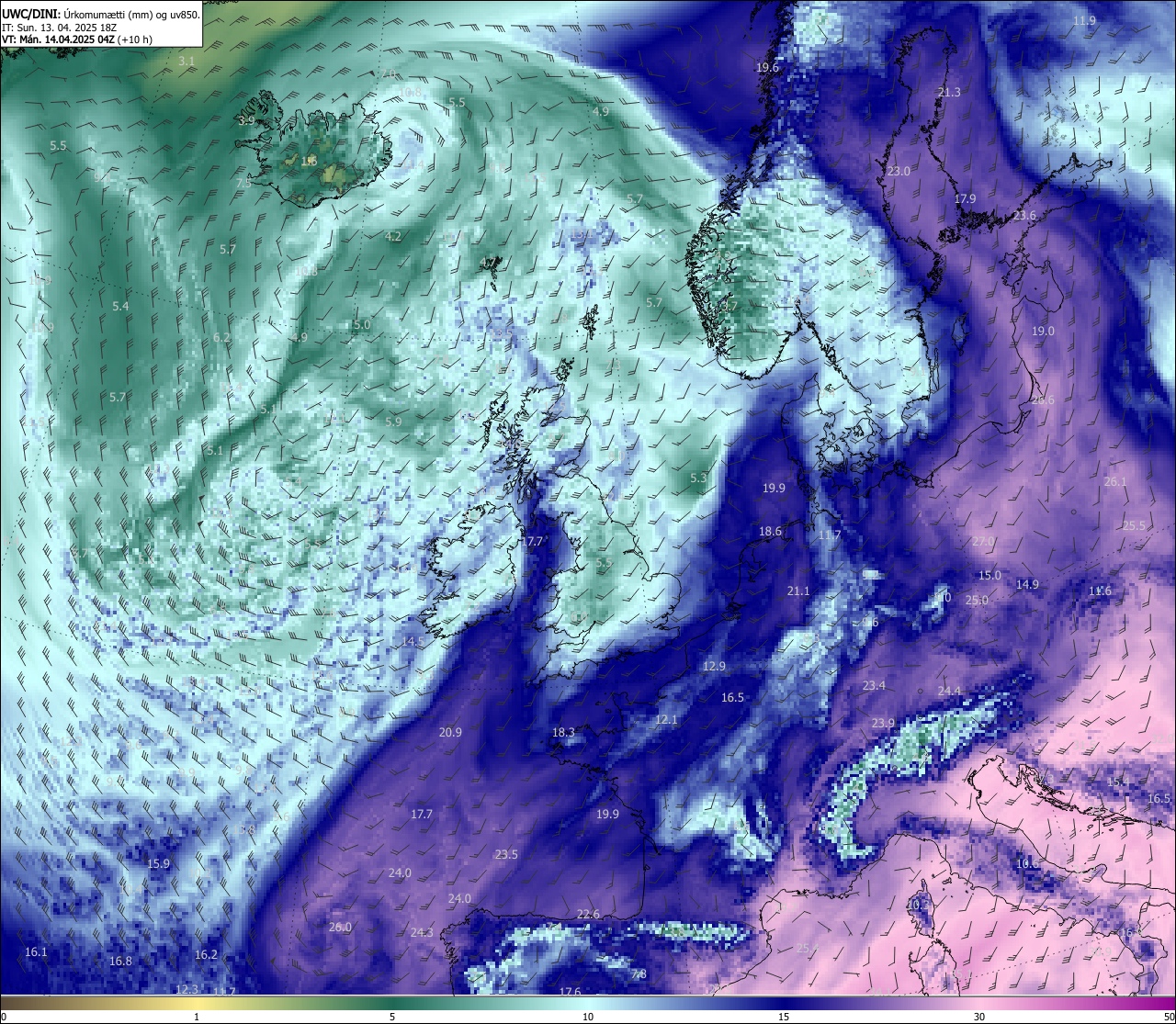Click the 23.5 value in the Bay of Biscay
The height and width of the screenshot is (1024, 1176).
click(x=506, y=855)
